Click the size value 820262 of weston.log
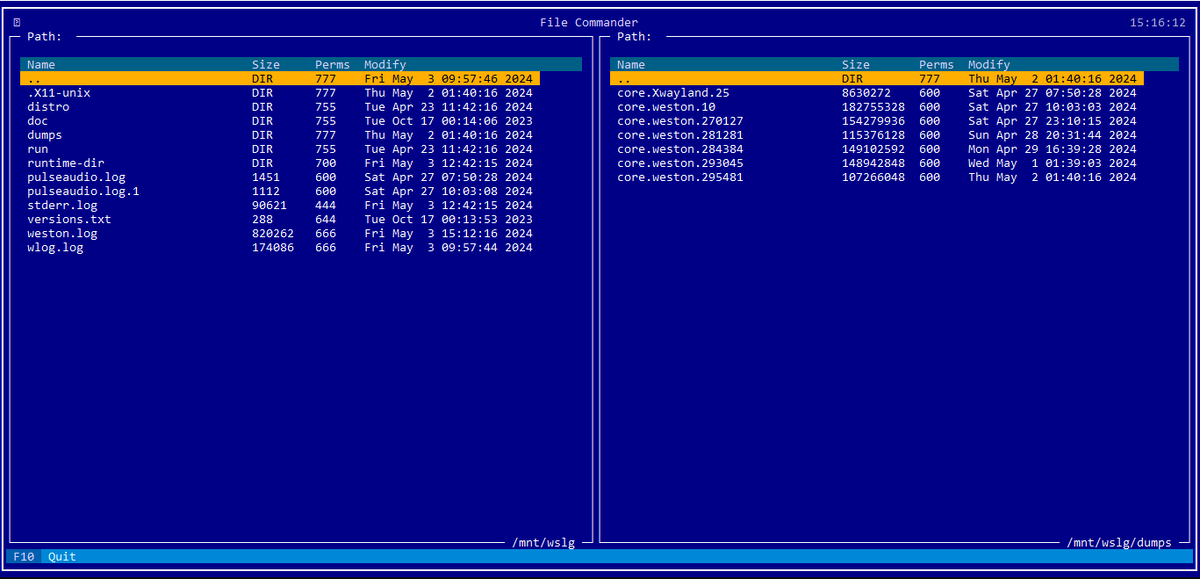1200x579 pixels. pyautogui.click(x=273, y=233)
